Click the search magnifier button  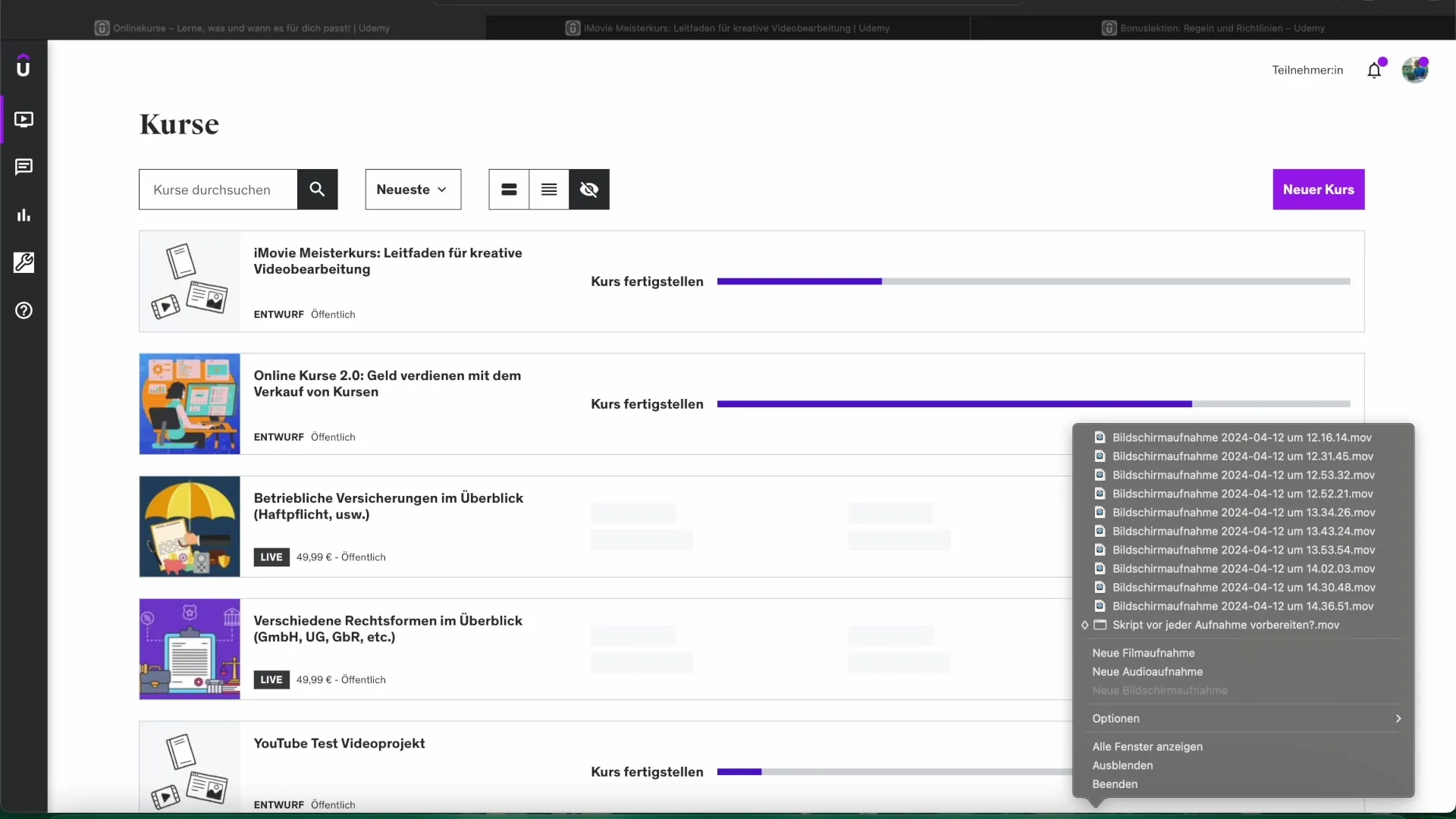(x=317, y=189)
